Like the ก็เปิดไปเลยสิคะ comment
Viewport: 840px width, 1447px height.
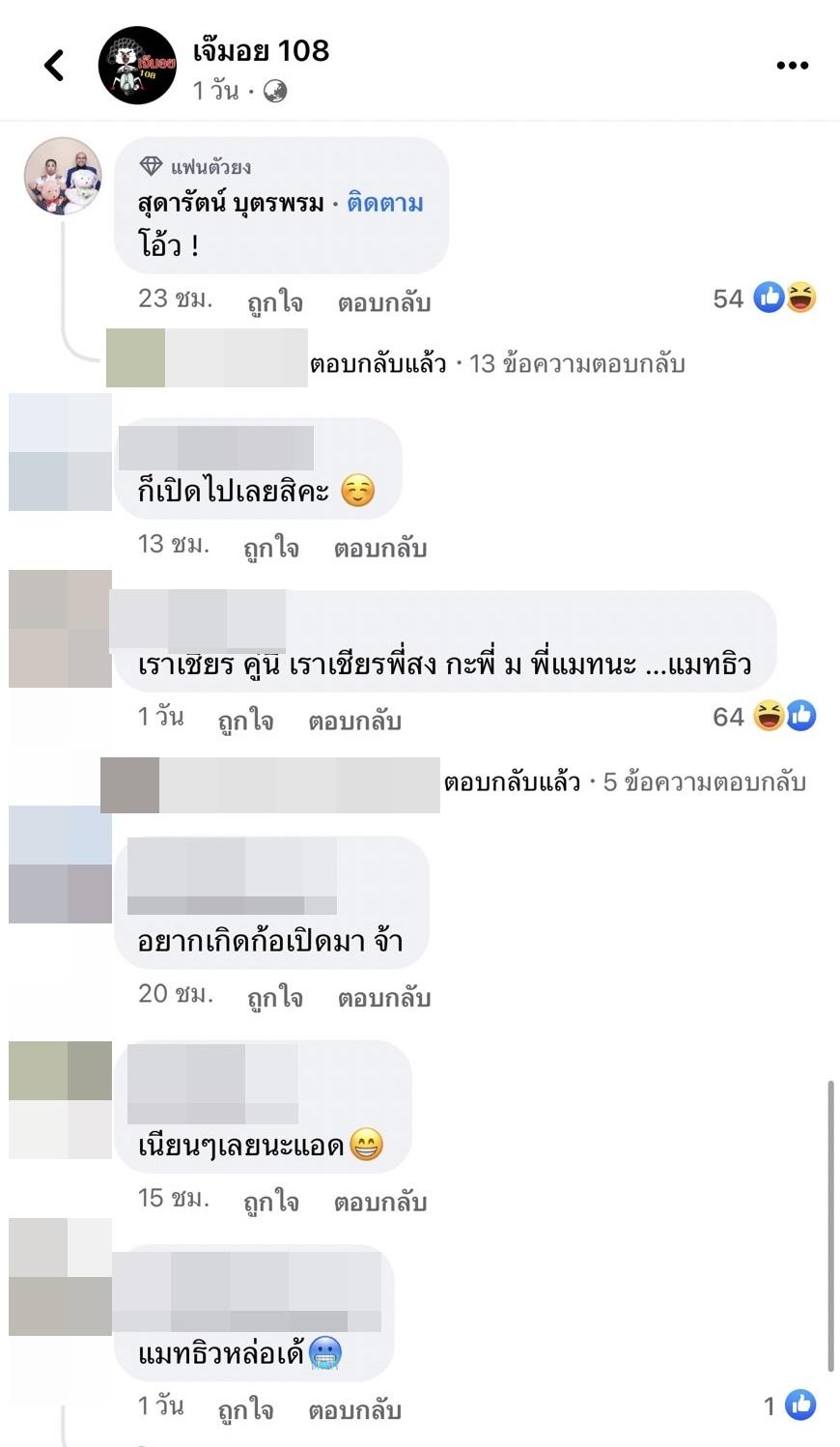click(271, 548)
